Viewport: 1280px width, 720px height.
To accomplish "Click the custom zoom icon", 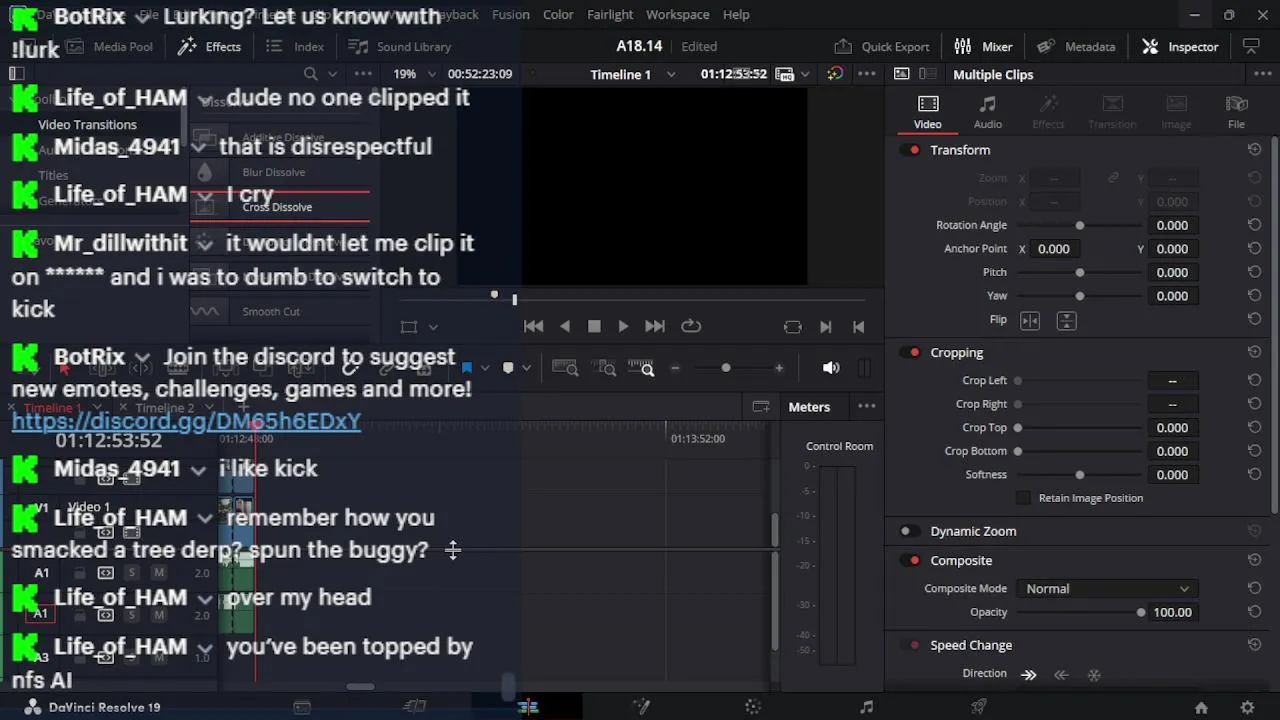I will (x=641, y=368).
